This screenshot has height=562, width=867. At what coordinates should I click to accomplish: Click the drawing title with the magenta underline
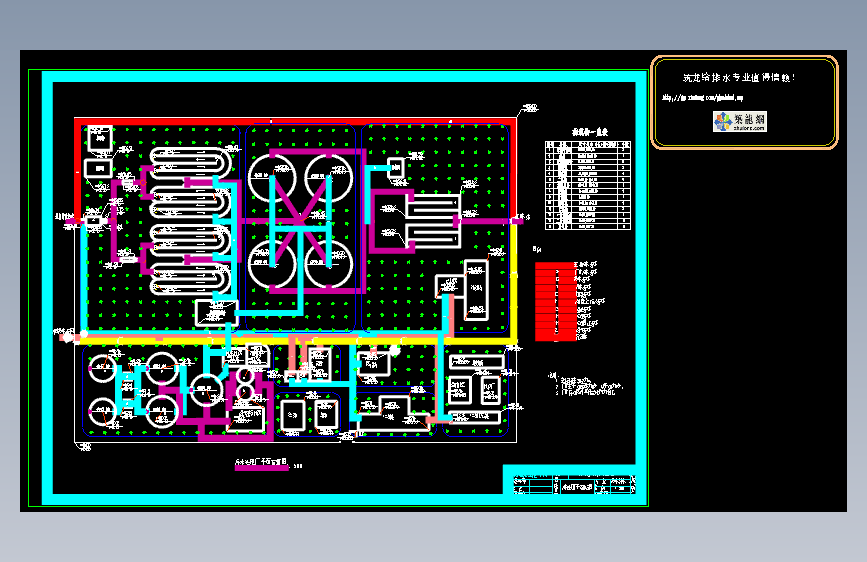tap(262, 463)
